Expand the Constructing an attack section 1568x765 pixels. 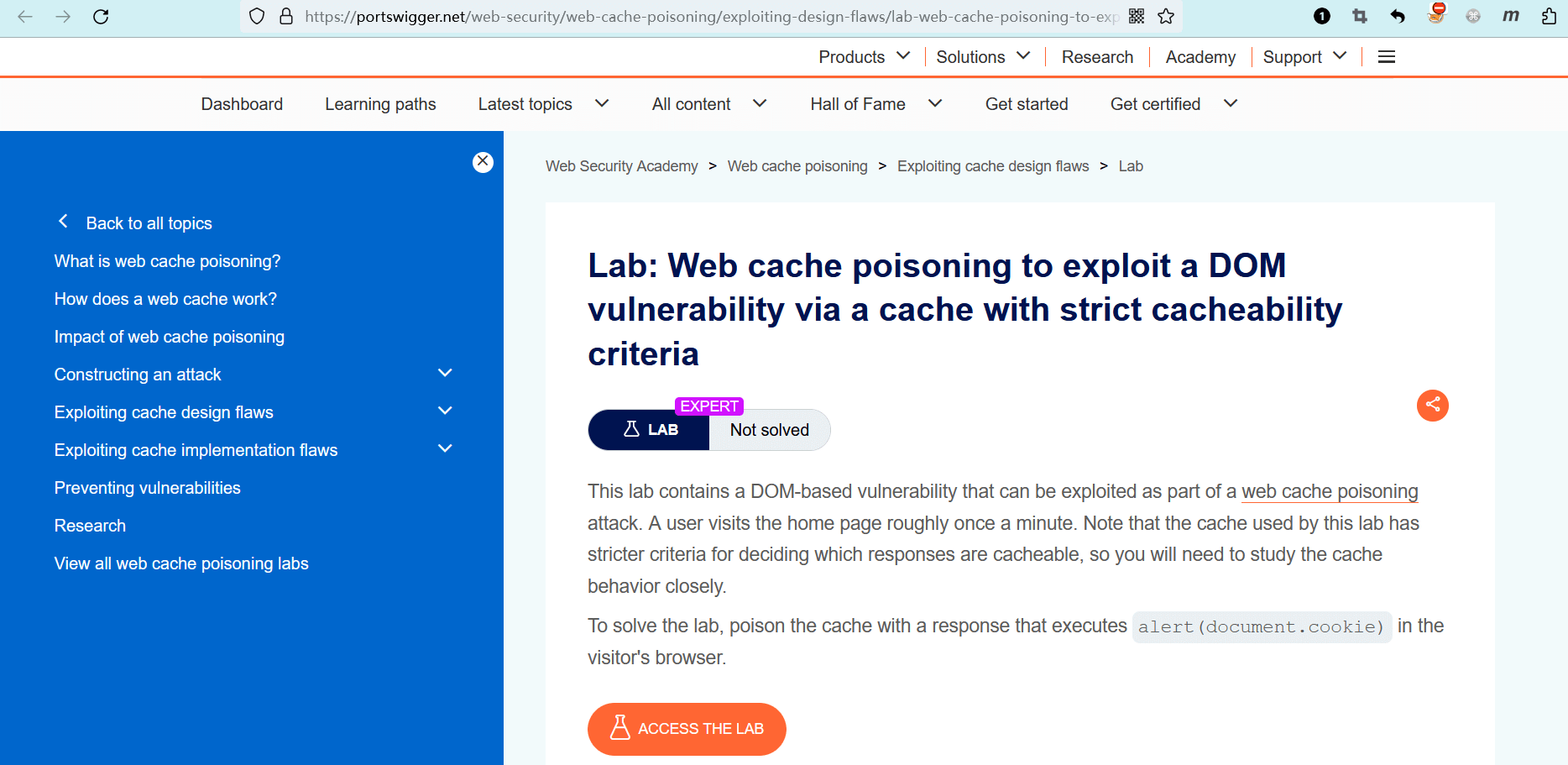(x=445, y=374)
